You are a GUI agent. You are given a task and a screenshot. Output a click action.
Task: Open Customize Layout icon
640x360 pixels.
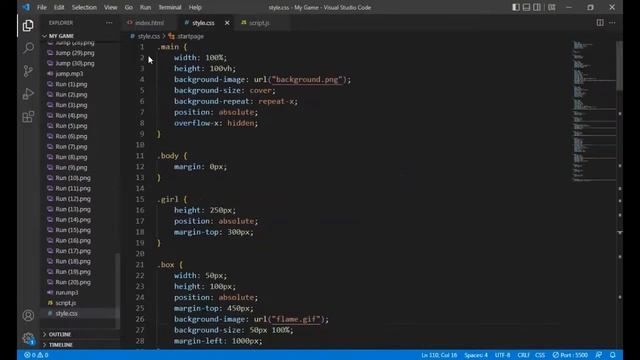point(551,7)
